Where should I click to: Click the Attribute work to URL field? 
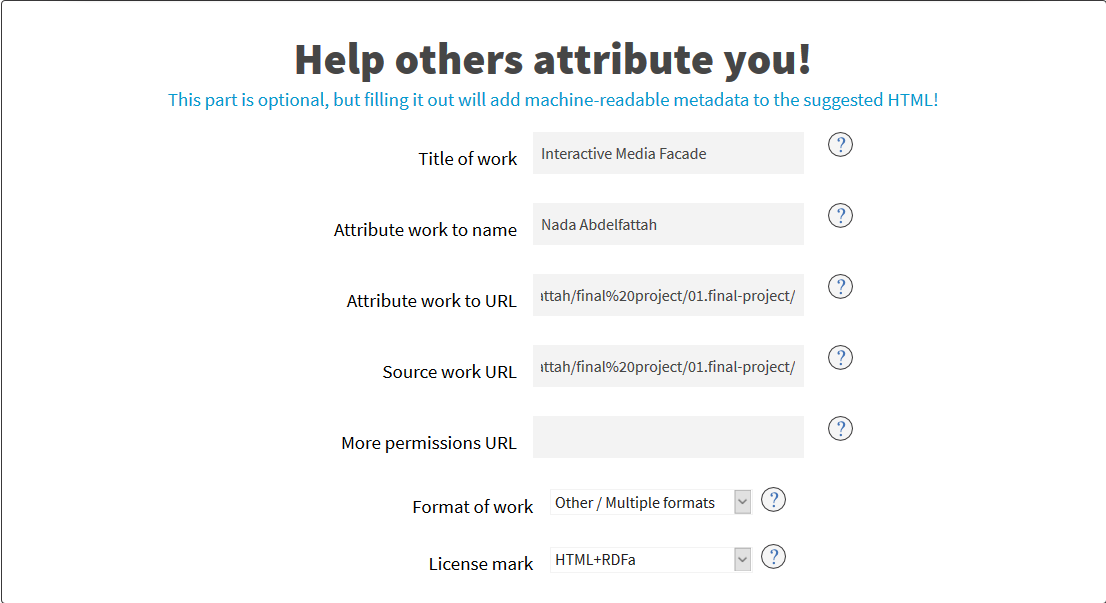tap(668, 296)
